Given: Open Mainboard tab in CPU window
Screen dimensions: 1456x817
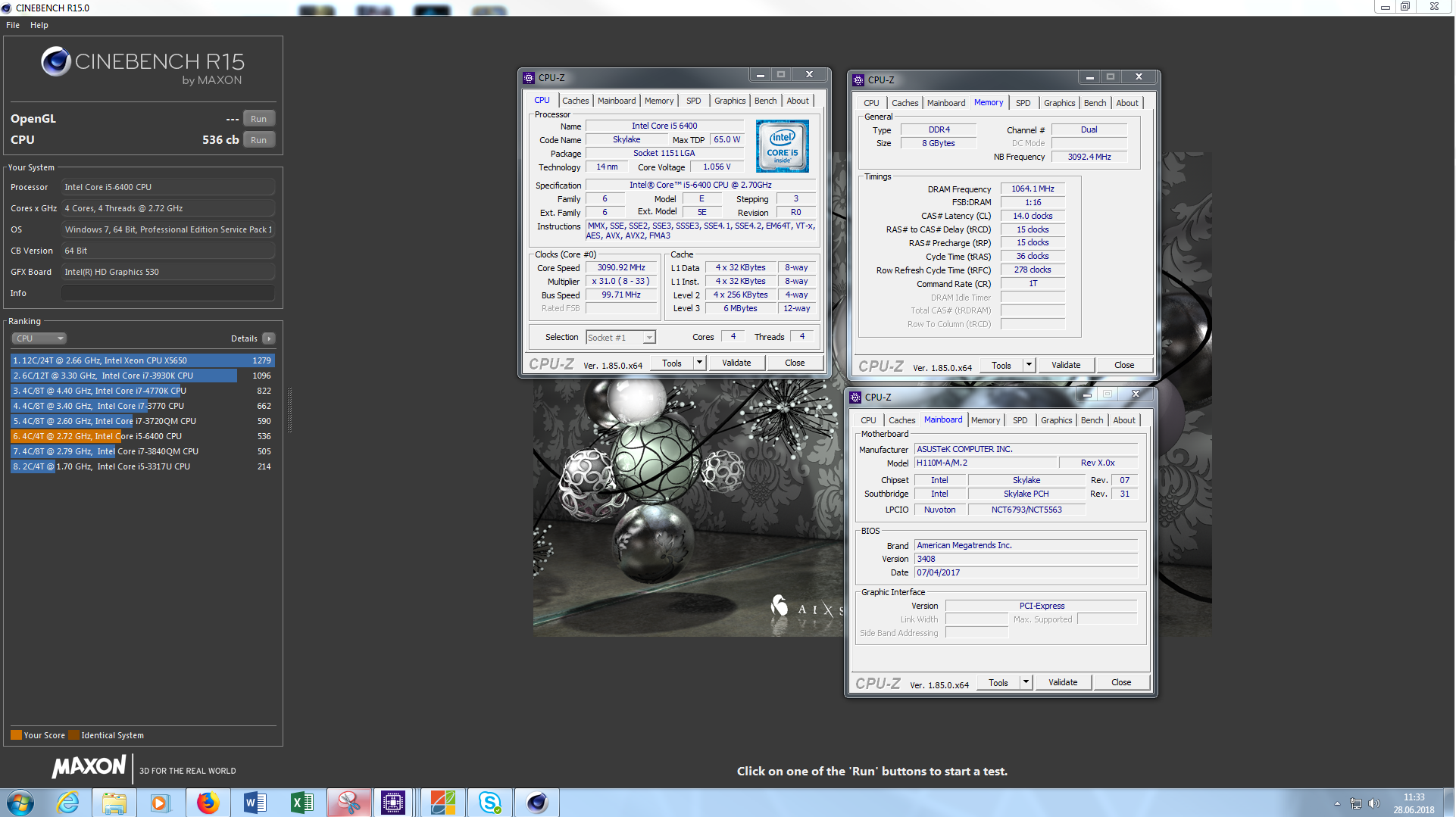Looking at the screenshot, I should tap(617, 101).
